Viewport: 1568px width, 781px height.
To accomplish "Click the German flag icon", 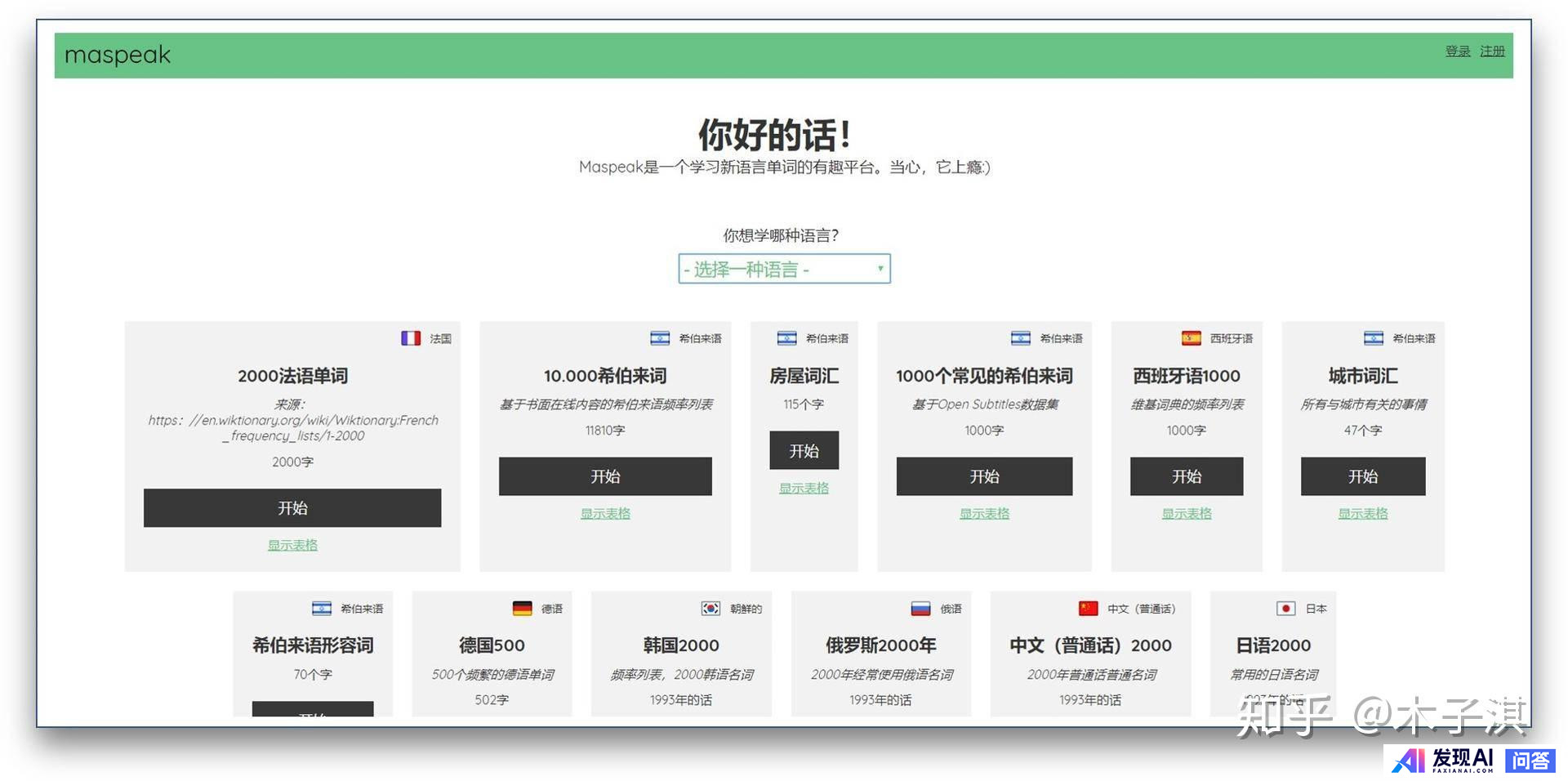I will pos(522,609).
